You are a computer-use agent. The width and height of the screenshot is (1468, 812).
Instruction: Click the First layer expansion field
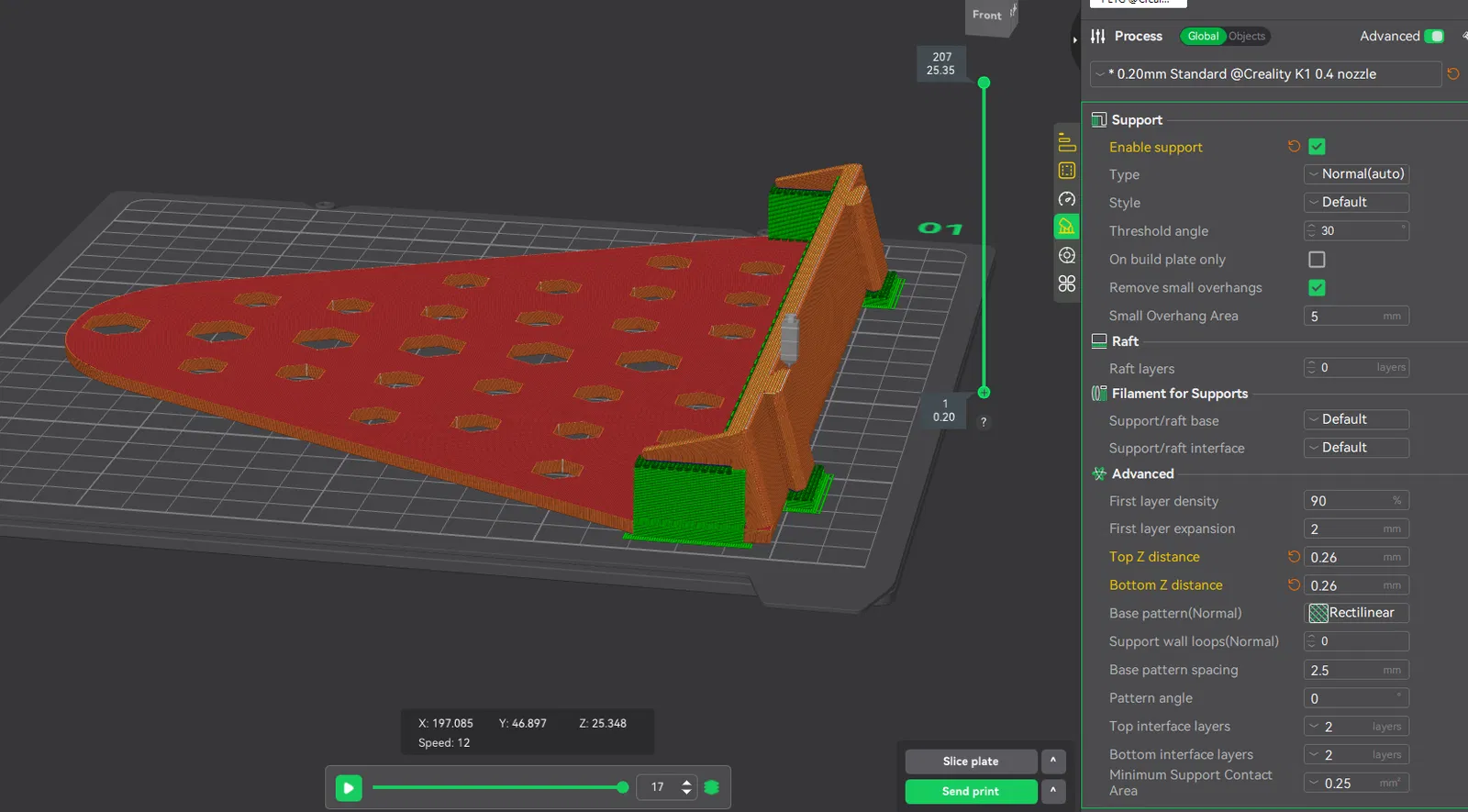[x=1356, y=529]
